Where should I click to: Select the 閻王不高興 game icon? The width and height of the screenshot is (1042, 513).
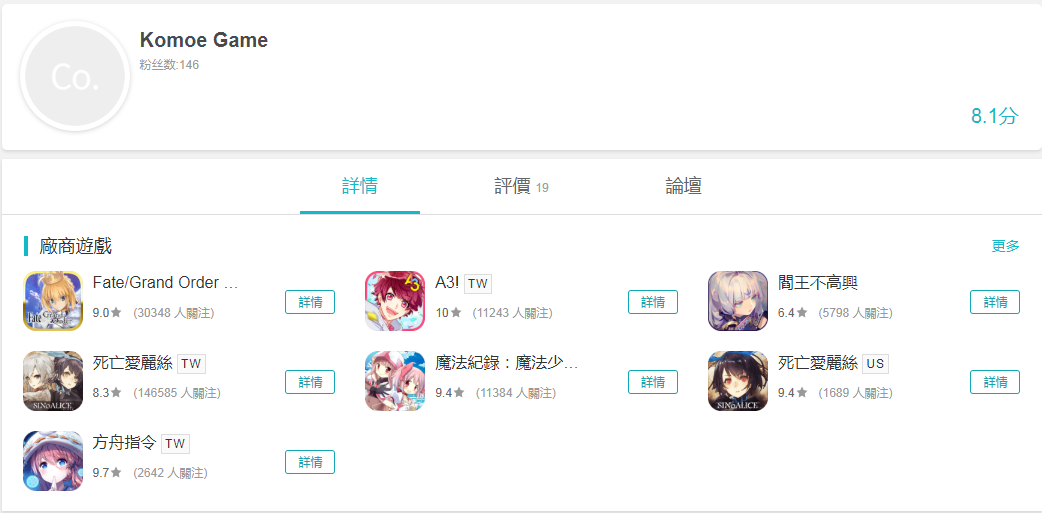[738, 301]
